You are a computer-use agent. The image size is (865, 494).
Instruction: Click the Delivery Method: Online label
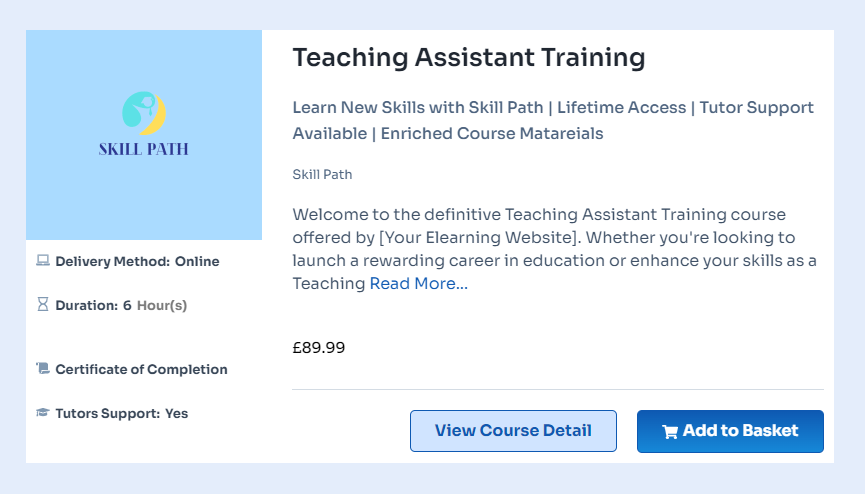(x=137, y=262)
